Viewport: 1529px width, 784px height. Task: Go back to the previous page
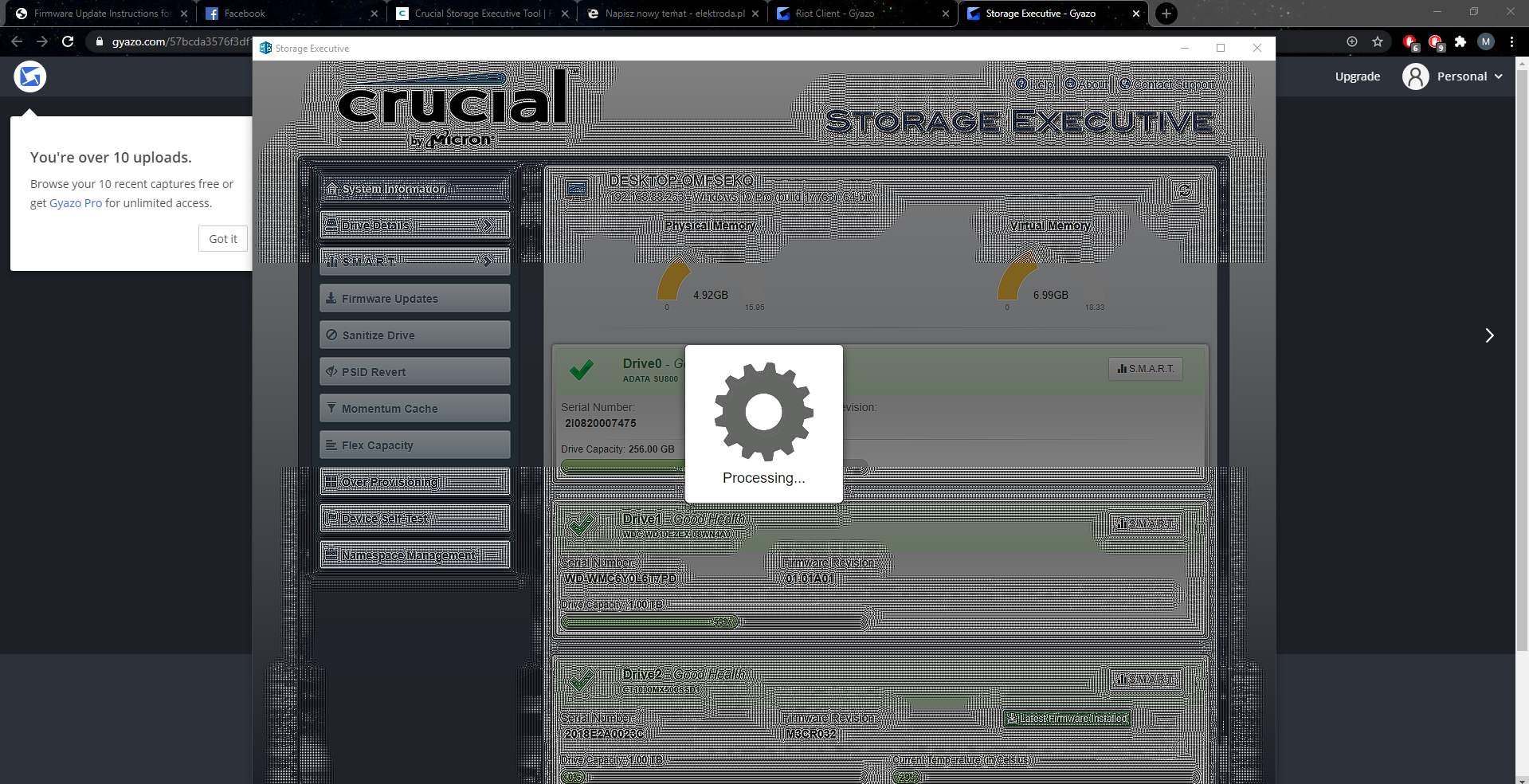click(x=17, y=41)
